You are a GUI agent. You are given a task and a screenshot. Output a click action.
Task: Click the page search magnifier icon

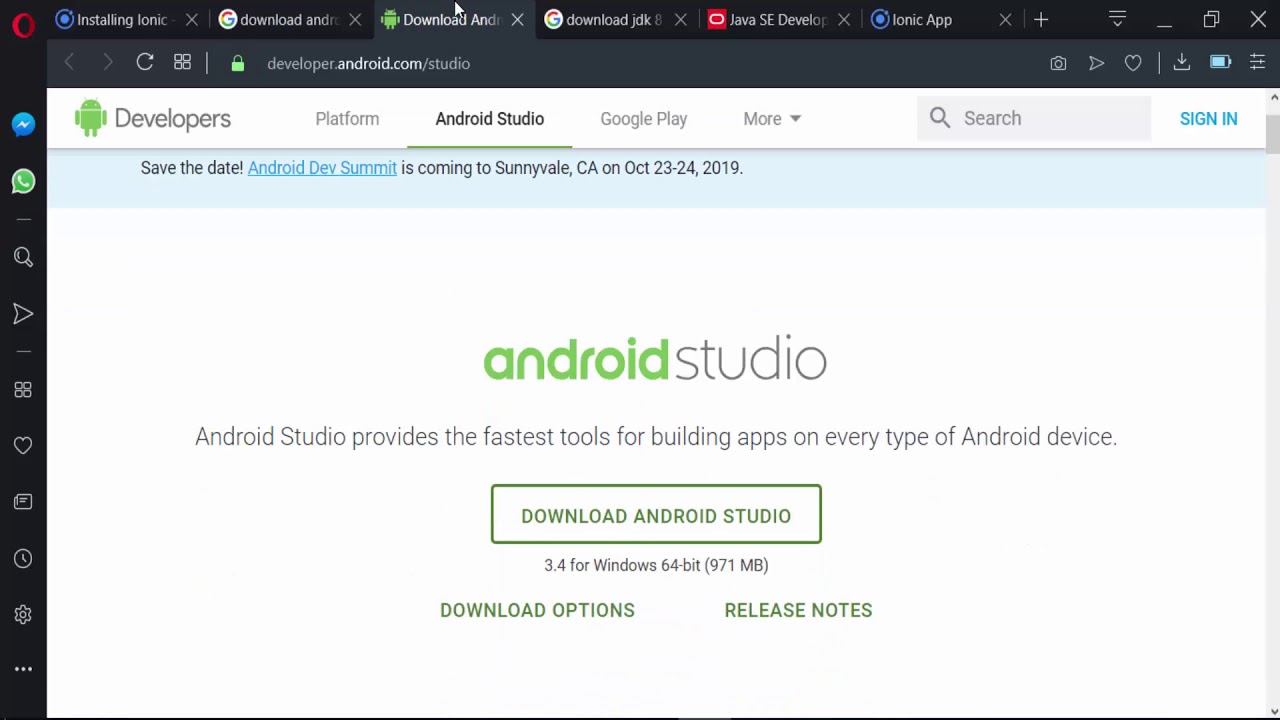[940, 118]
